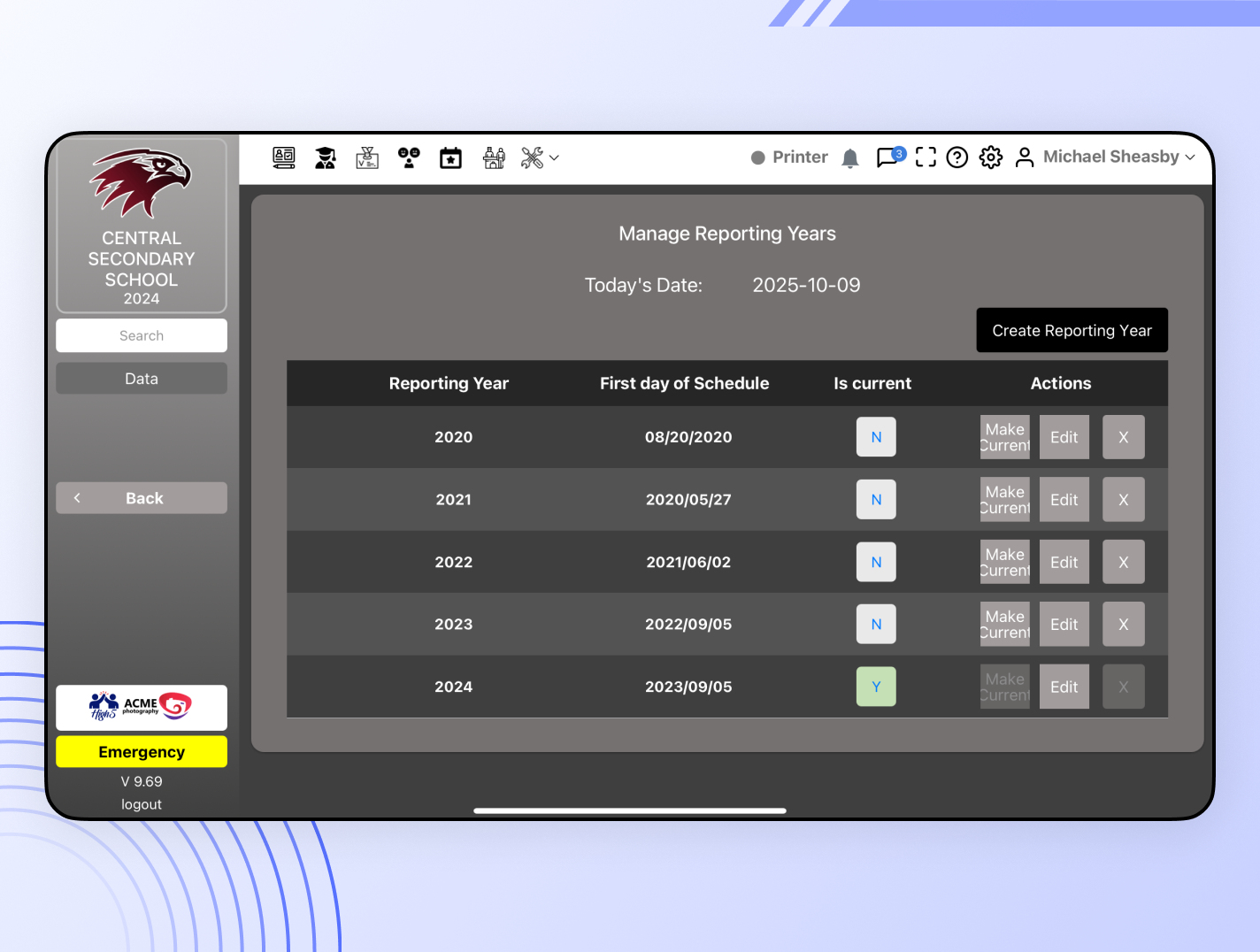Image resolution: width=1260 pixels, height=952 pixels.
Task: Click Create Reporting Year
Action: coord(1072,330)
